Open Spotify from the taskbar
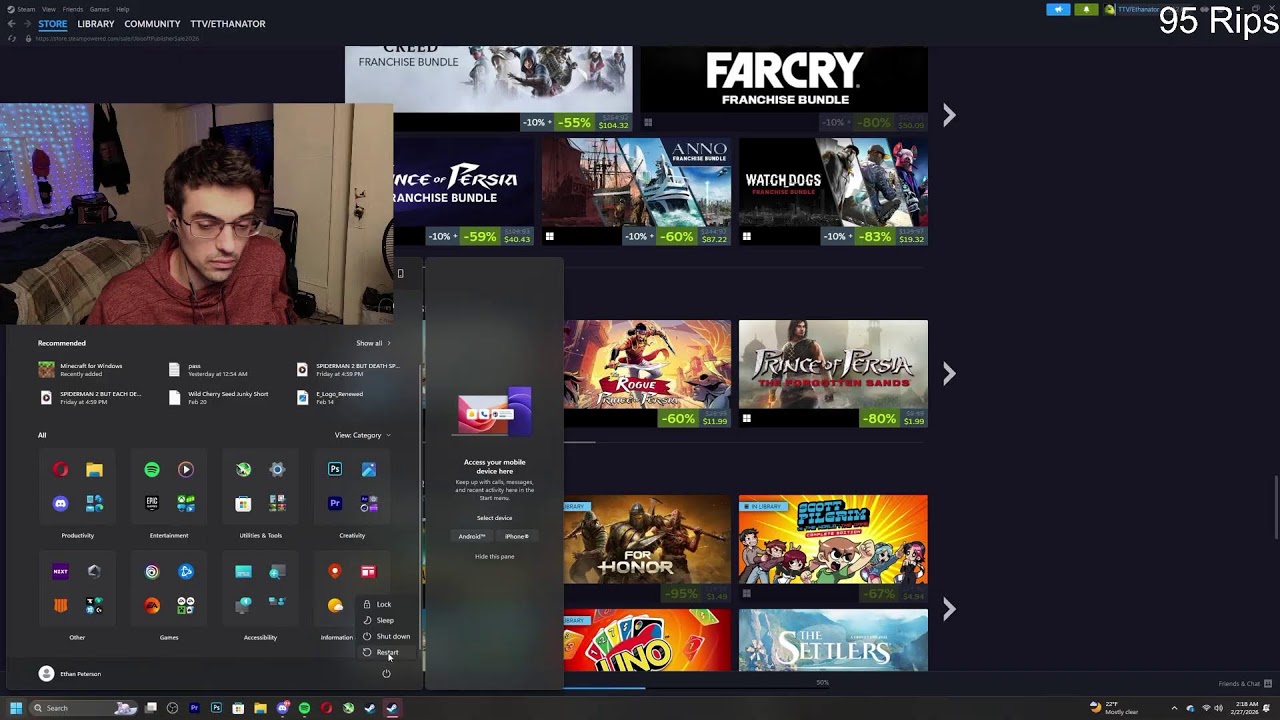 [x=304, y=708]
